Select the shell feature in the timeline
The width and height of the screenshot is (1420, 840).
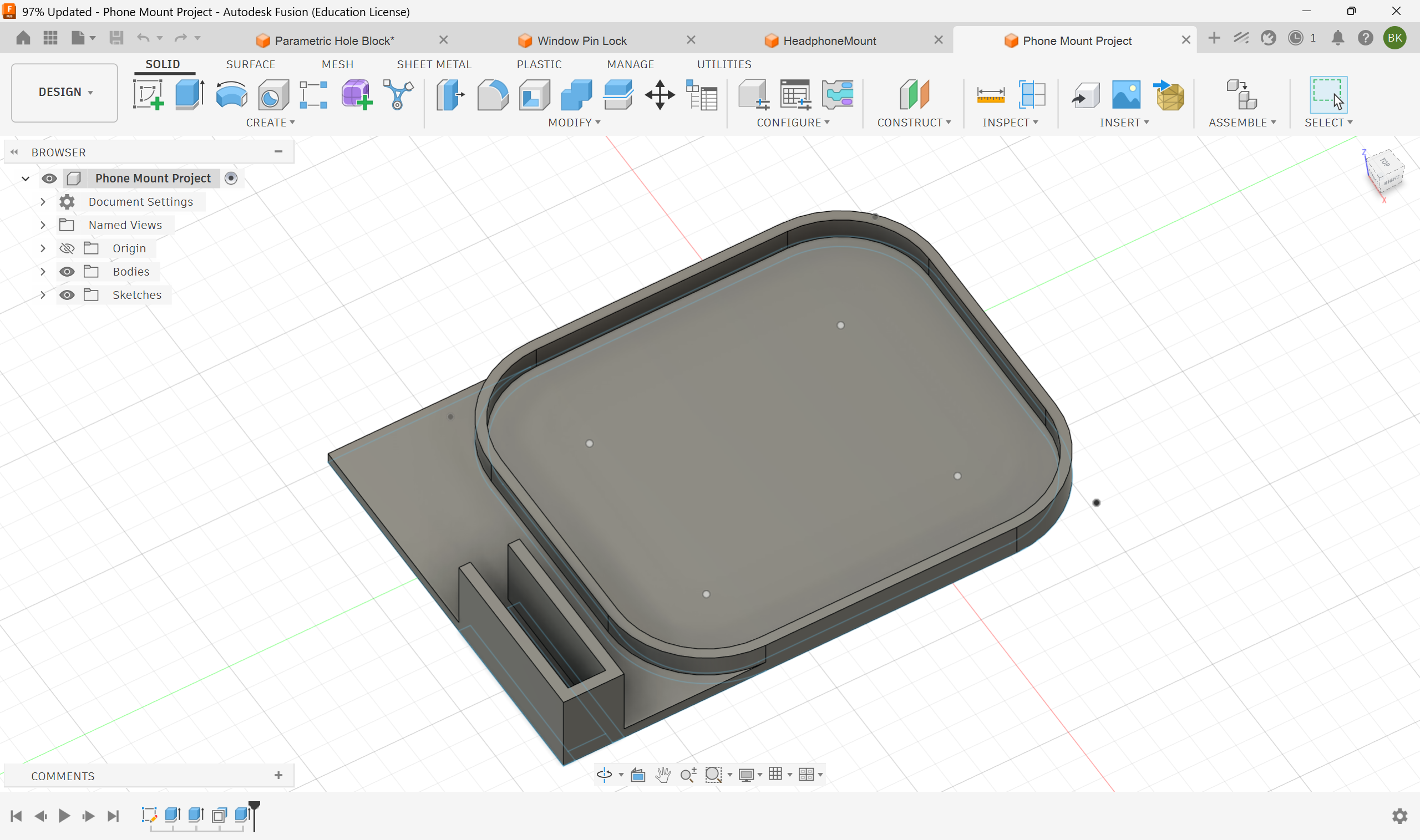219,815
